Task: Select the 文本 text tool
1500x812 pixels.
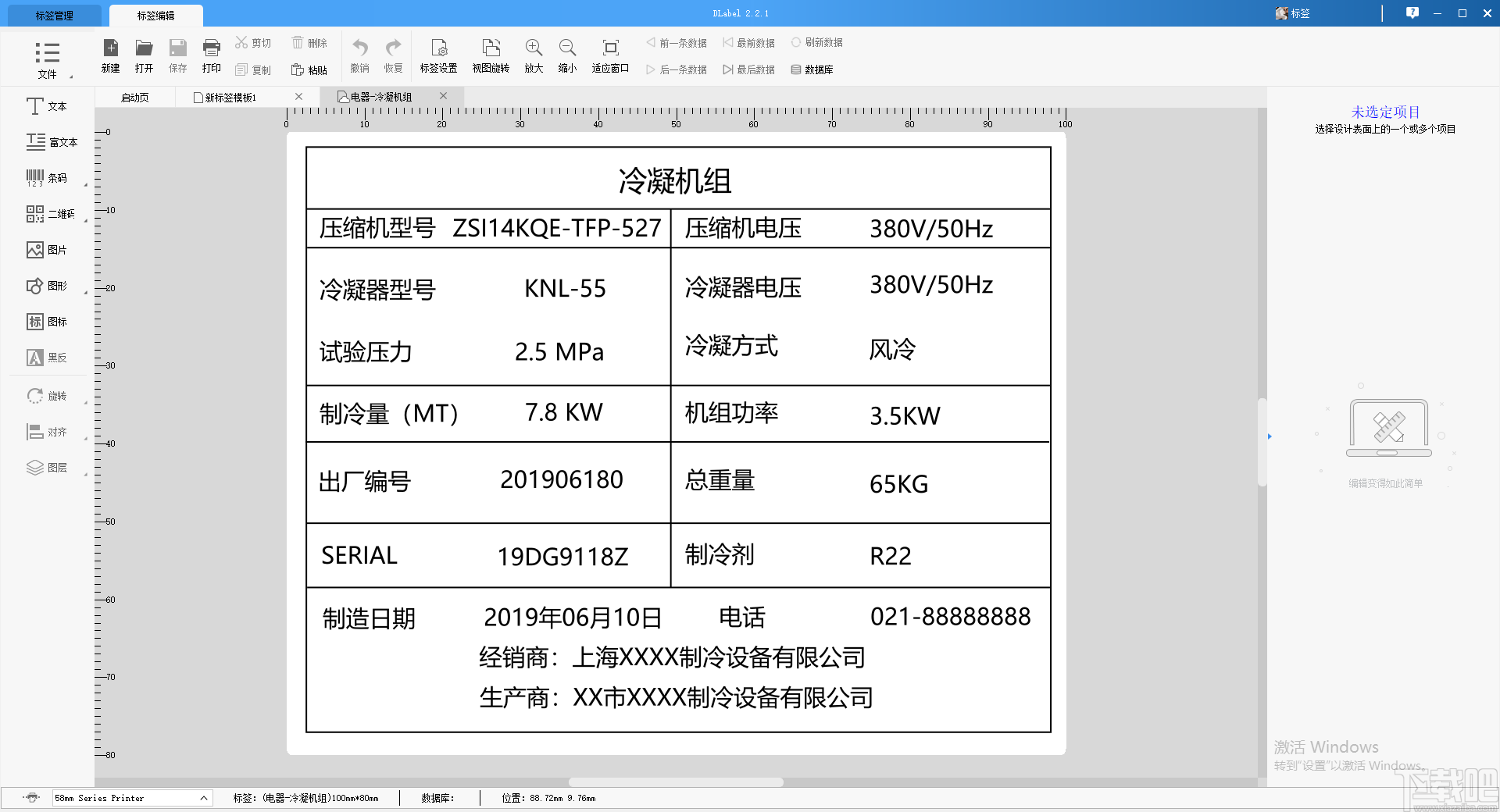Action: click(x=47, y=106)
